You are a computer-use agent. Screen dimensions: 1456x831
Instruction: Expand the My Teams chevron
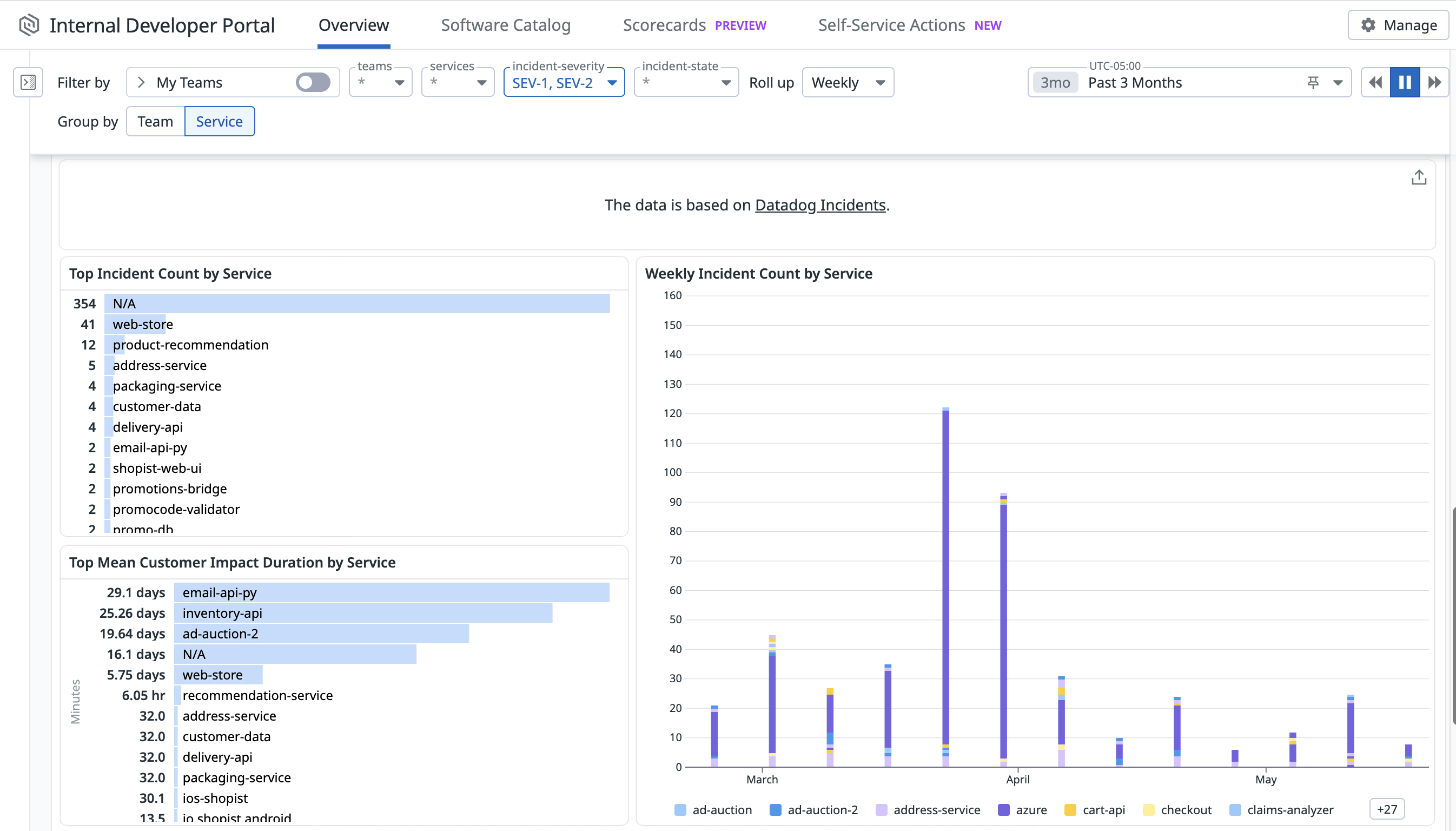pyautogui.click(x=142, y=83)
